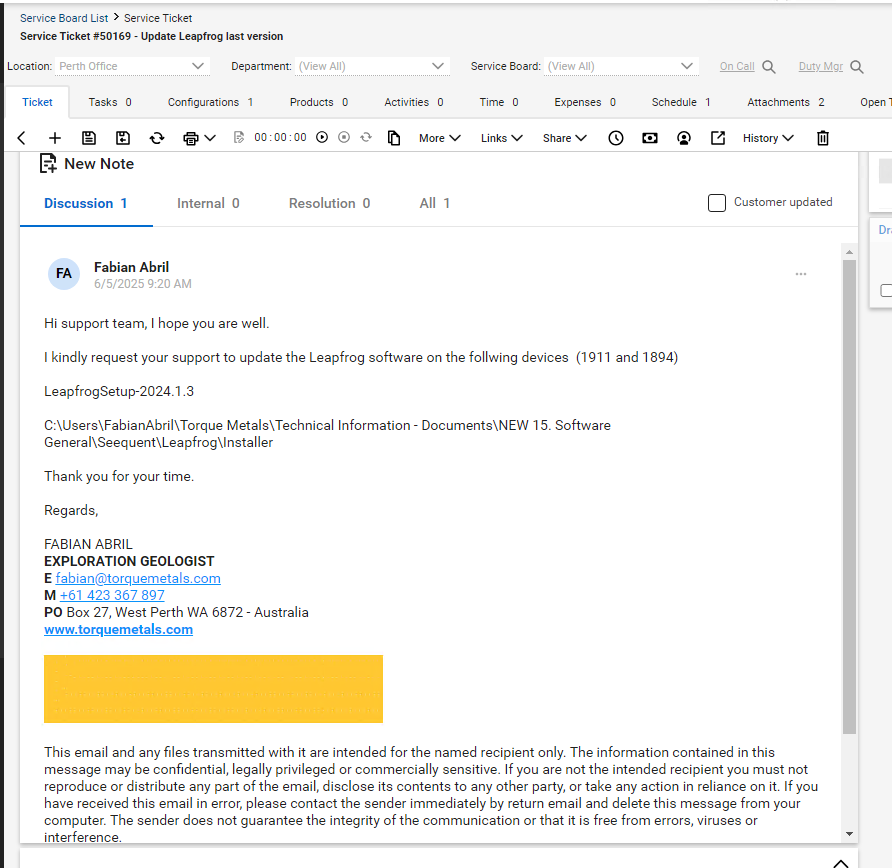Search On Call with magnifier icon
892x868 pixels.
(769, 67)
